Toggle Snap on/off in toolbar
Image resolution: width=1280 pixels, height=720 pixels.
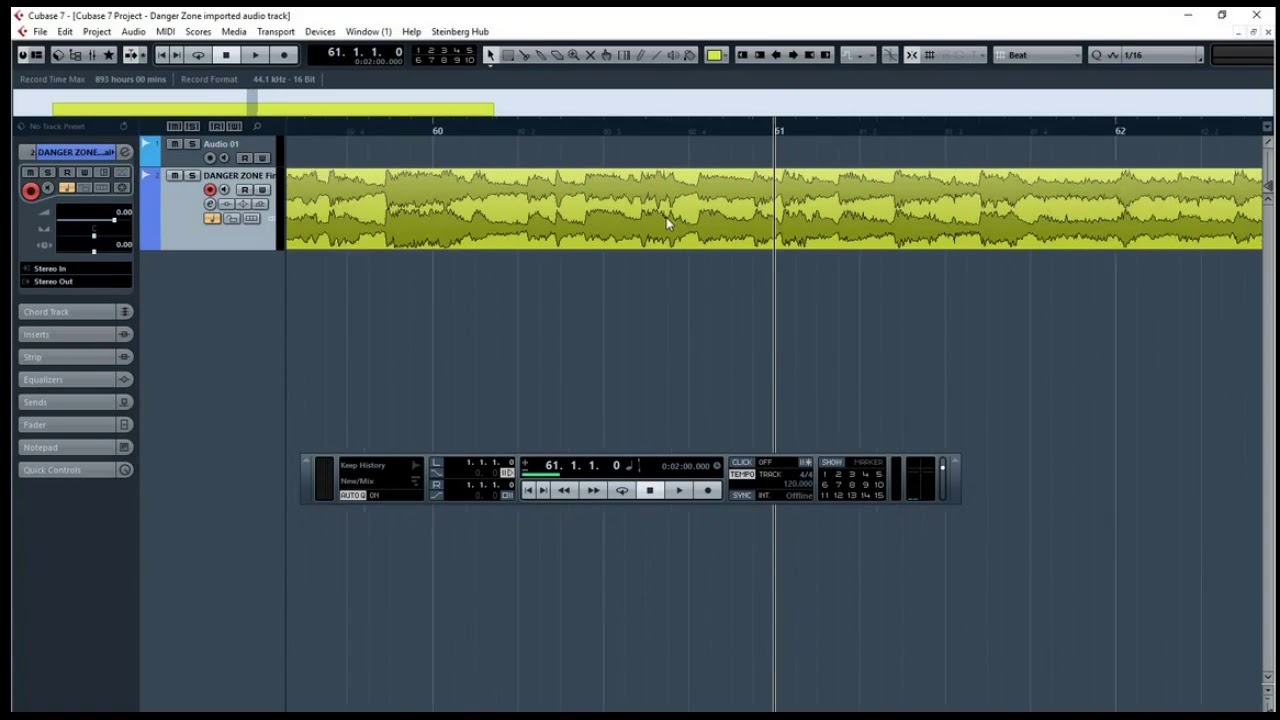click(911, 55)
